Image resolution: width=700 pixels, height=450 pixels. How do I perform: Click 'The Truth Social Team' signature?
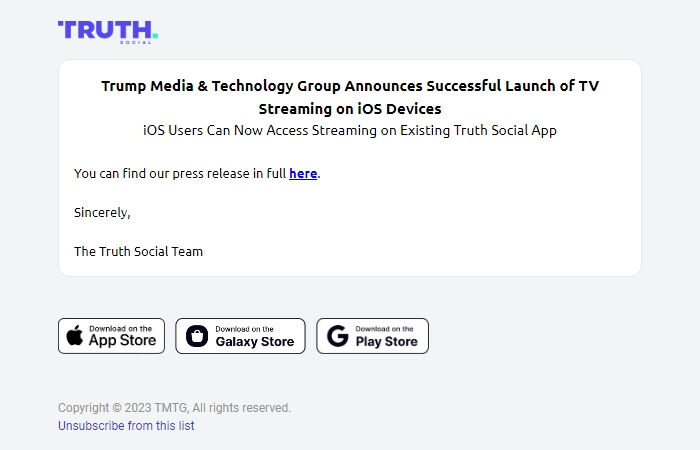(138, 251)
